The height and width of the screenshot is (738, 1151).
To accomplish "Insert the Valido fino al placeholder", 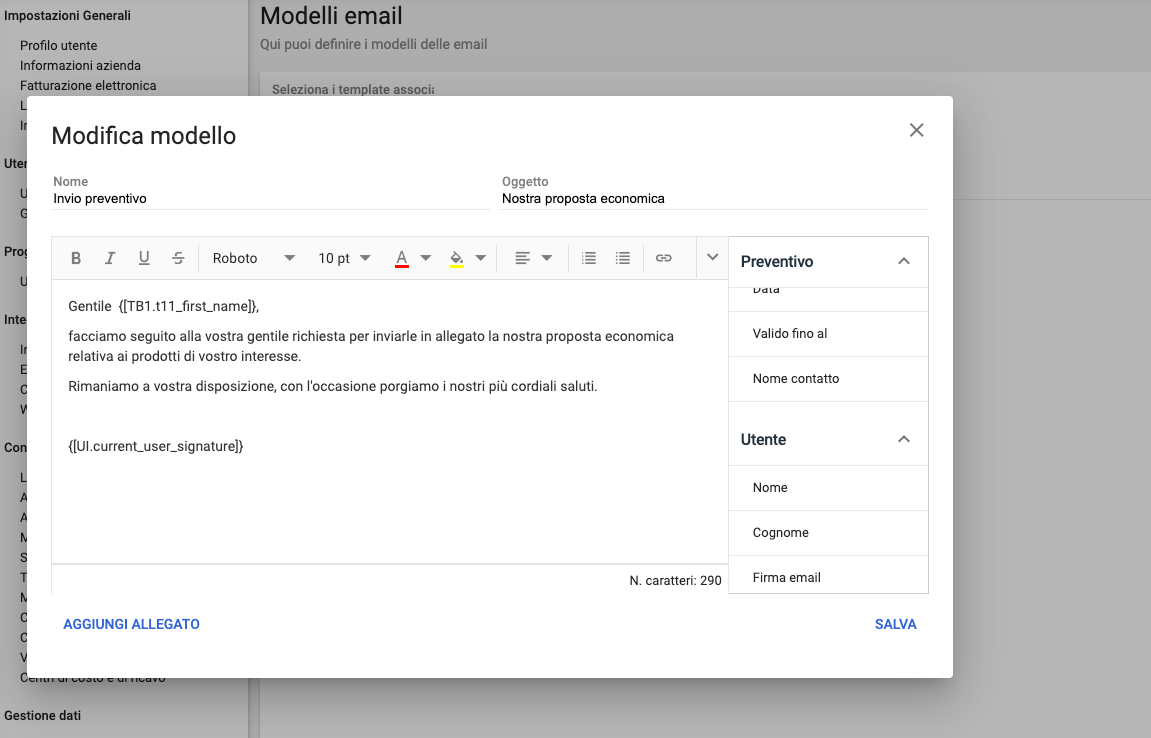I will pyautogui.click(x=828, y=334).
